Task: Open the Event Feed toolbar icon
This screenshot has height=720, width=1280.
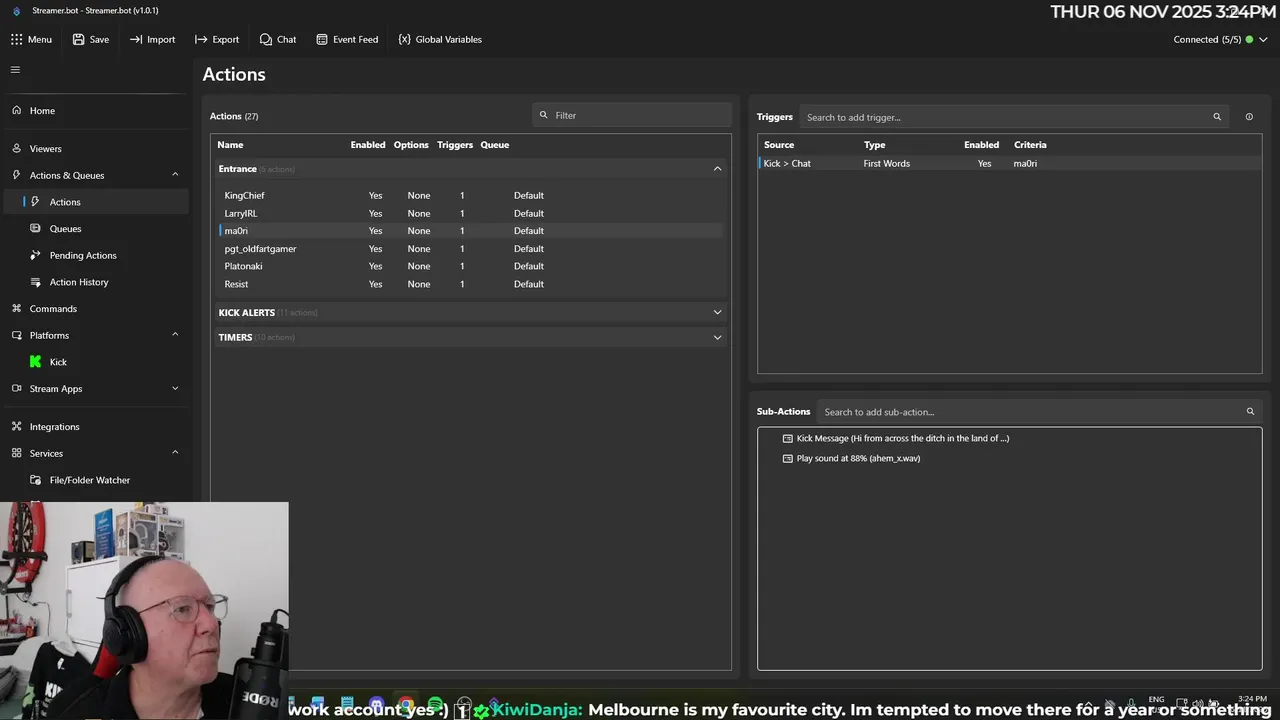Action: 322,39
